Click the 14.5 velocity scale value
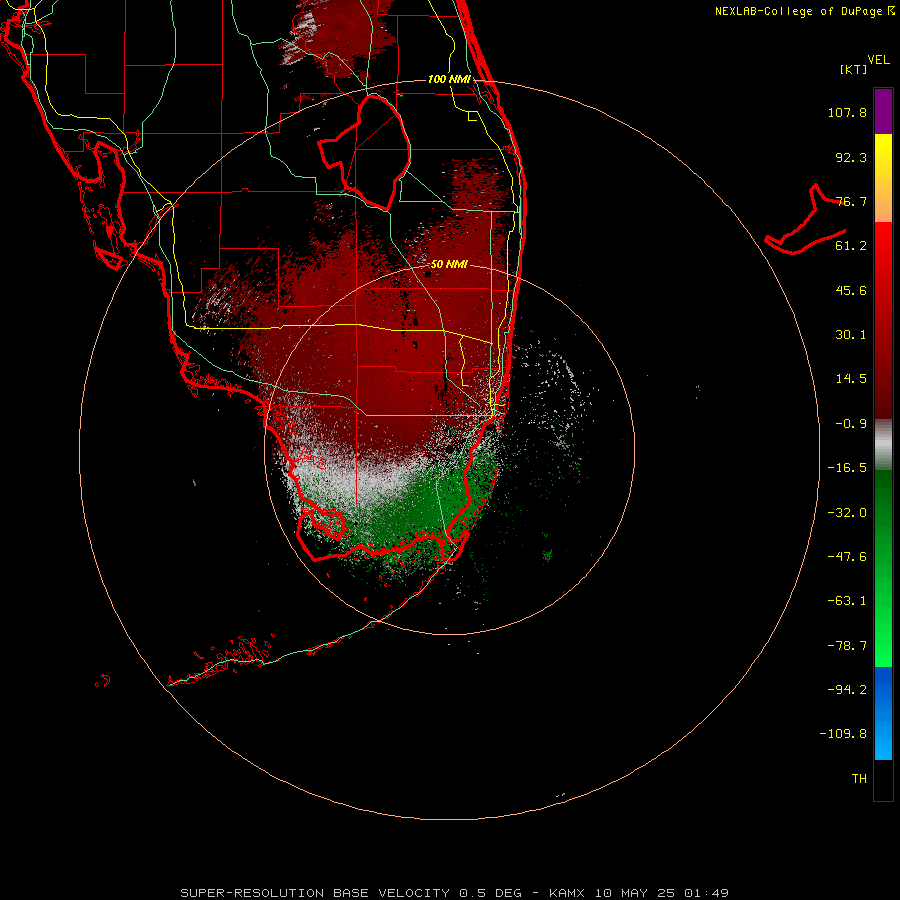Image resolution: width=900 pixels, height=900 pixels. coord(851,379)
